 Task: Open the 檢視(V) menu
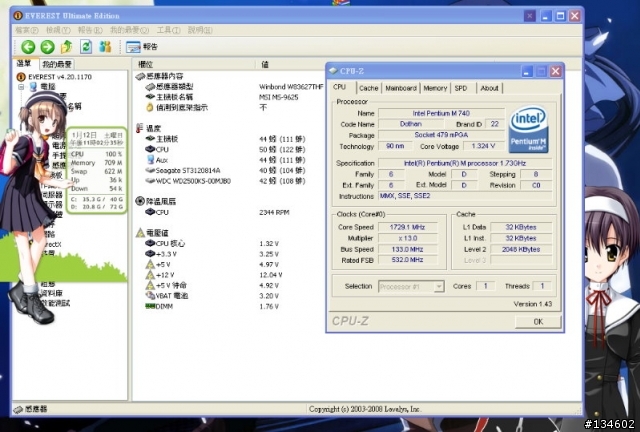[x=58, y=30]
